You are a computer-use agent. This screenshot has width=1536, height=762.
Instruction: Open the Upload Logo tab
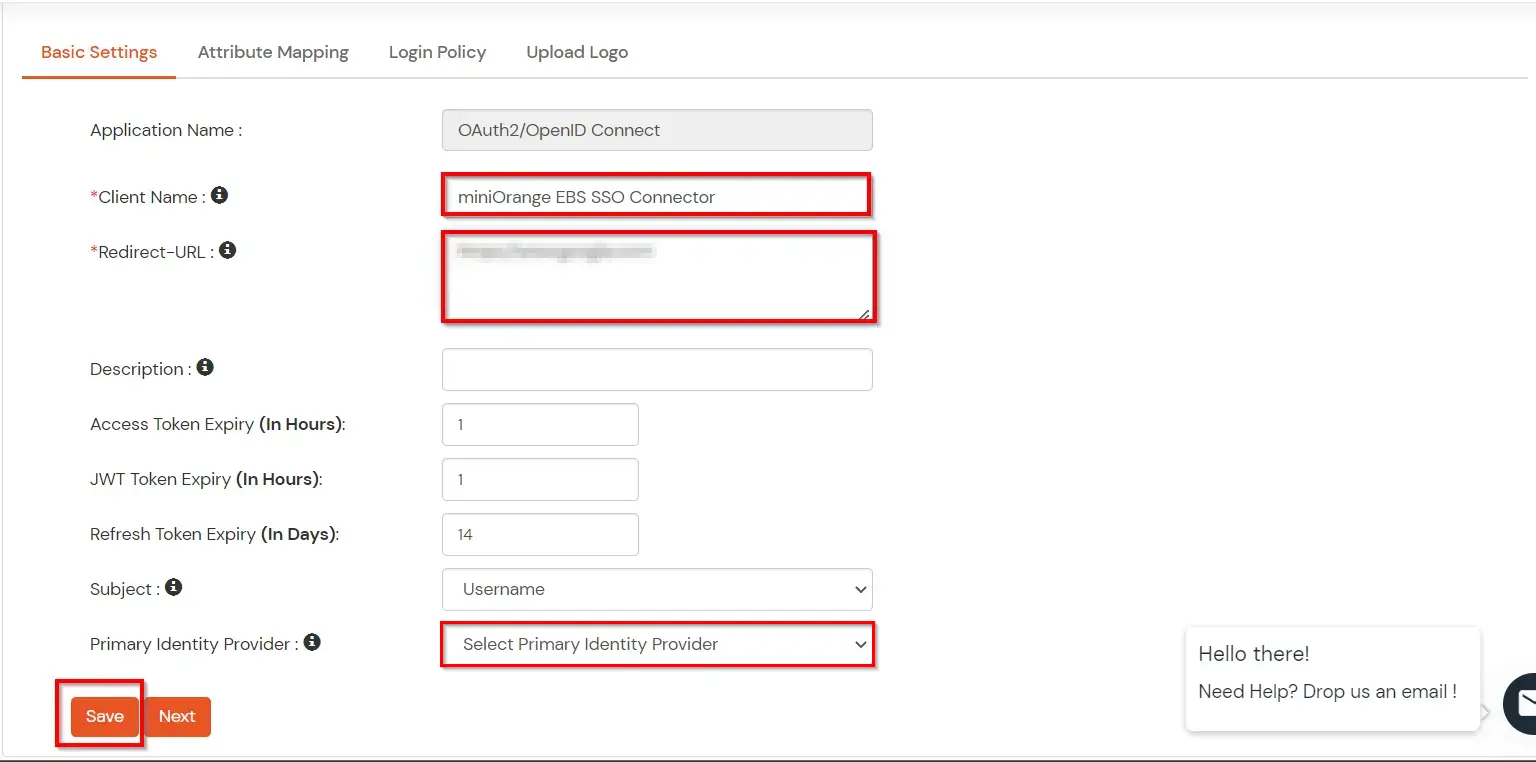577,52
